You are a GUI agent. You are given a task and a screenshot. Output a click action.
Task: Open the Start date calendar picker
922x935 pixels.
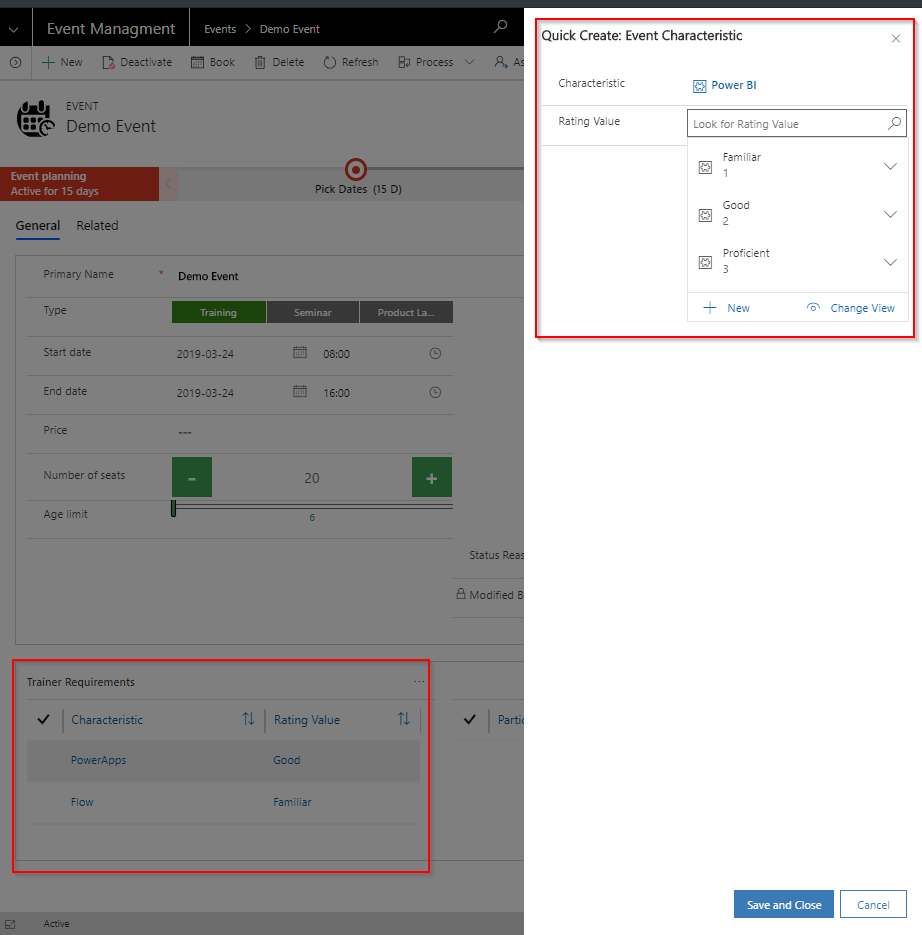(x=299, y=353)
